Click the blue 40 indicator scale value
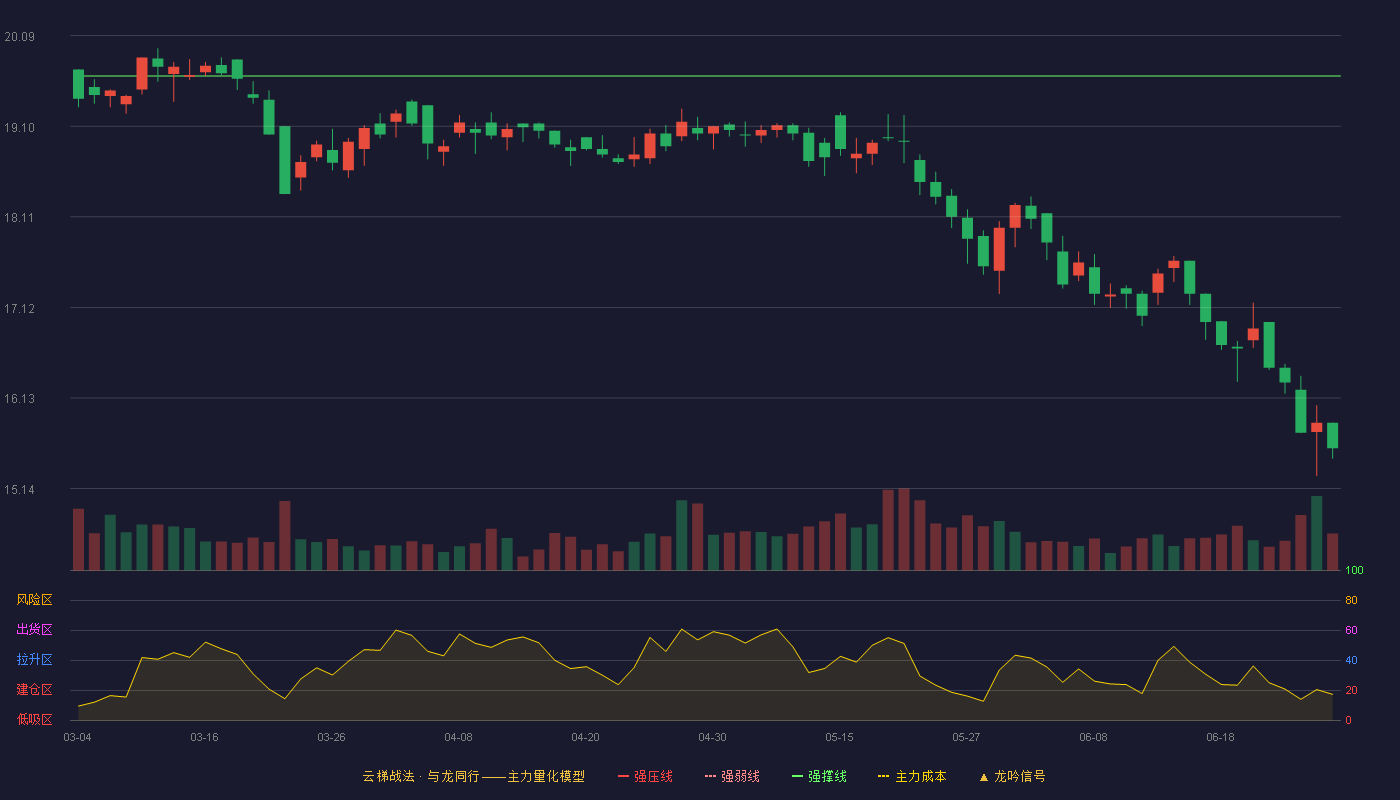 coord(1351,660)
